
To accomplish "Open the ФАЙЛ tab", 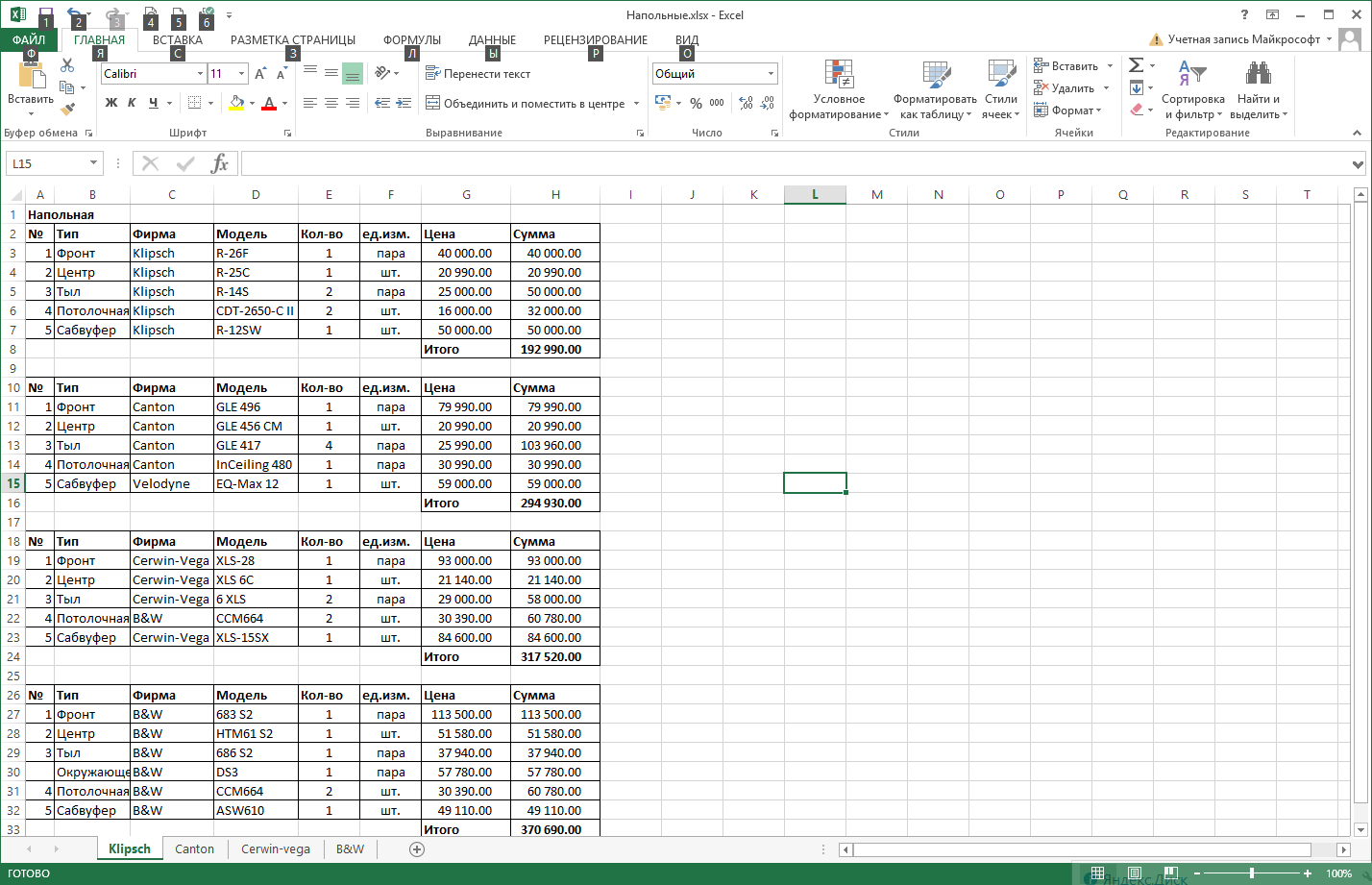I will coord(29,40).
